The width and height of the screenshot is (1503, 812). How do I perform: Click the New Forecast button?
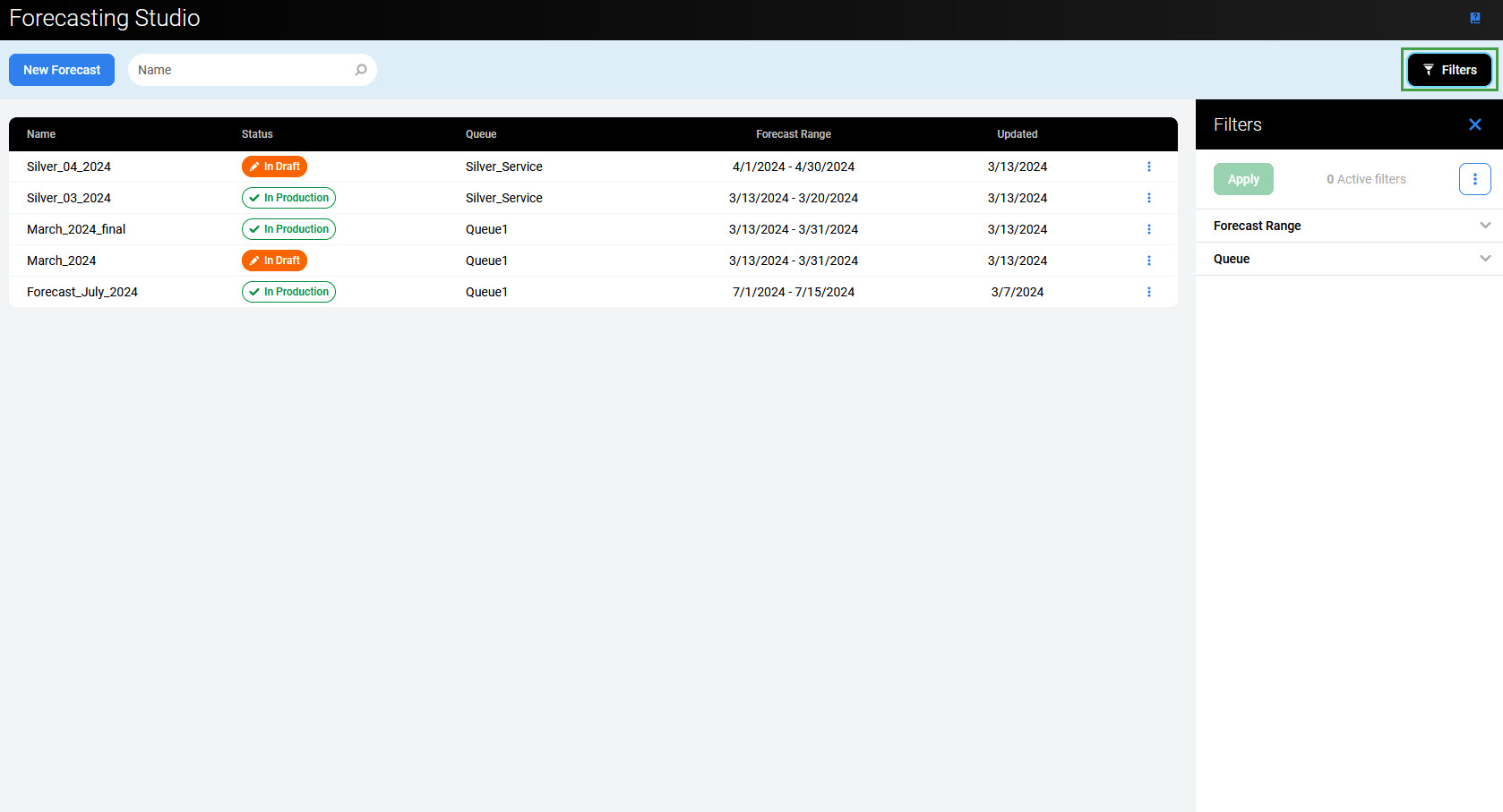(x=62, y=70)
